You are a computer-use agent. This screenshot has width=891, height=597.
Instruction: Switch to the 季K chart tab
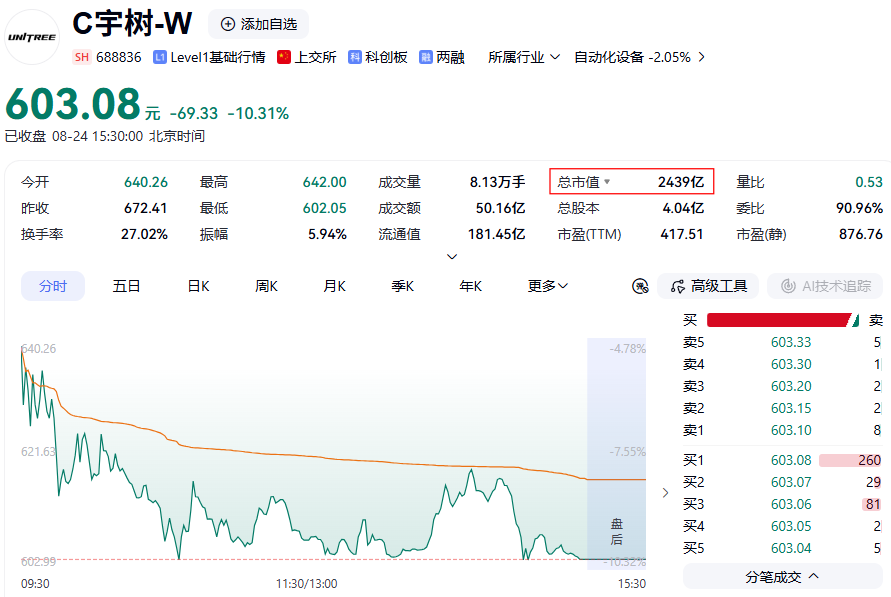(402, 286)
